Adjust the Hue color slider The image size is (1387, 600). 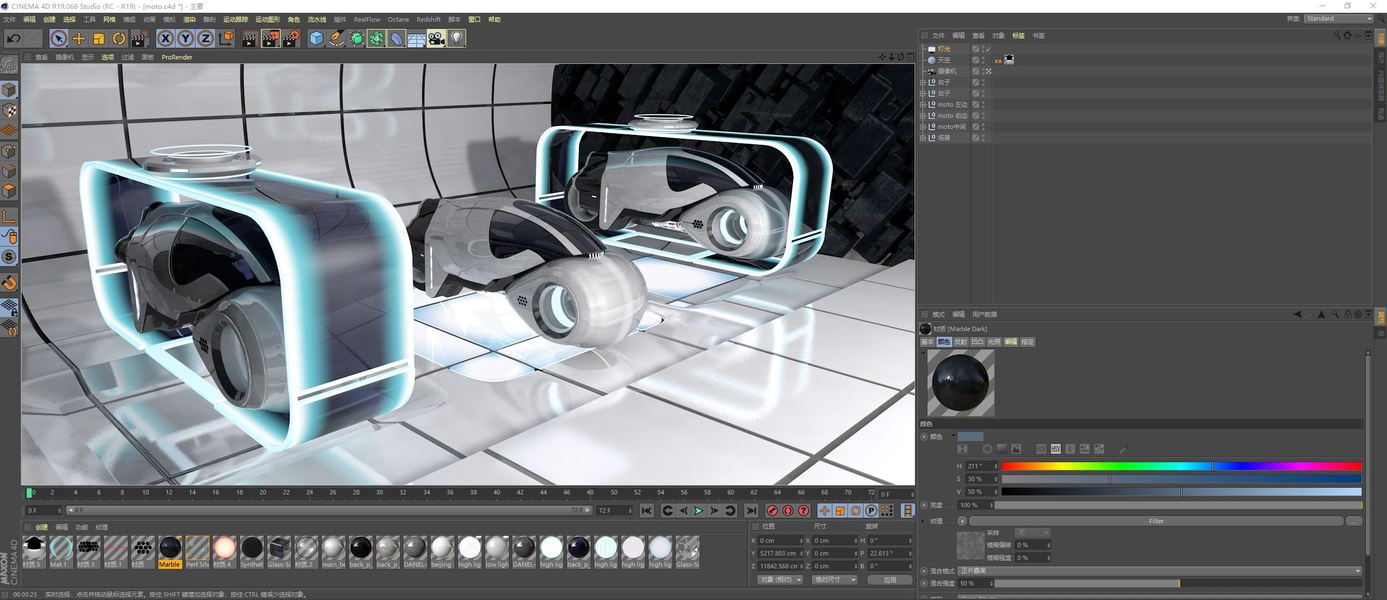point(1182,466)
